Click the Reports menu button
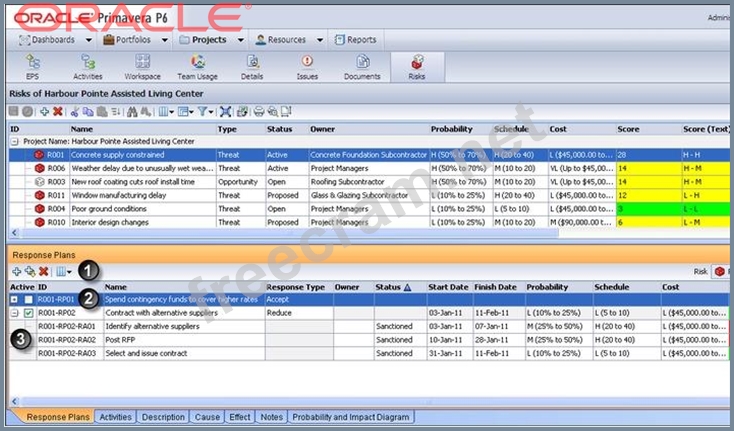Image resolution: width=734 pixels, height=431 pixels. coord(356,40)
